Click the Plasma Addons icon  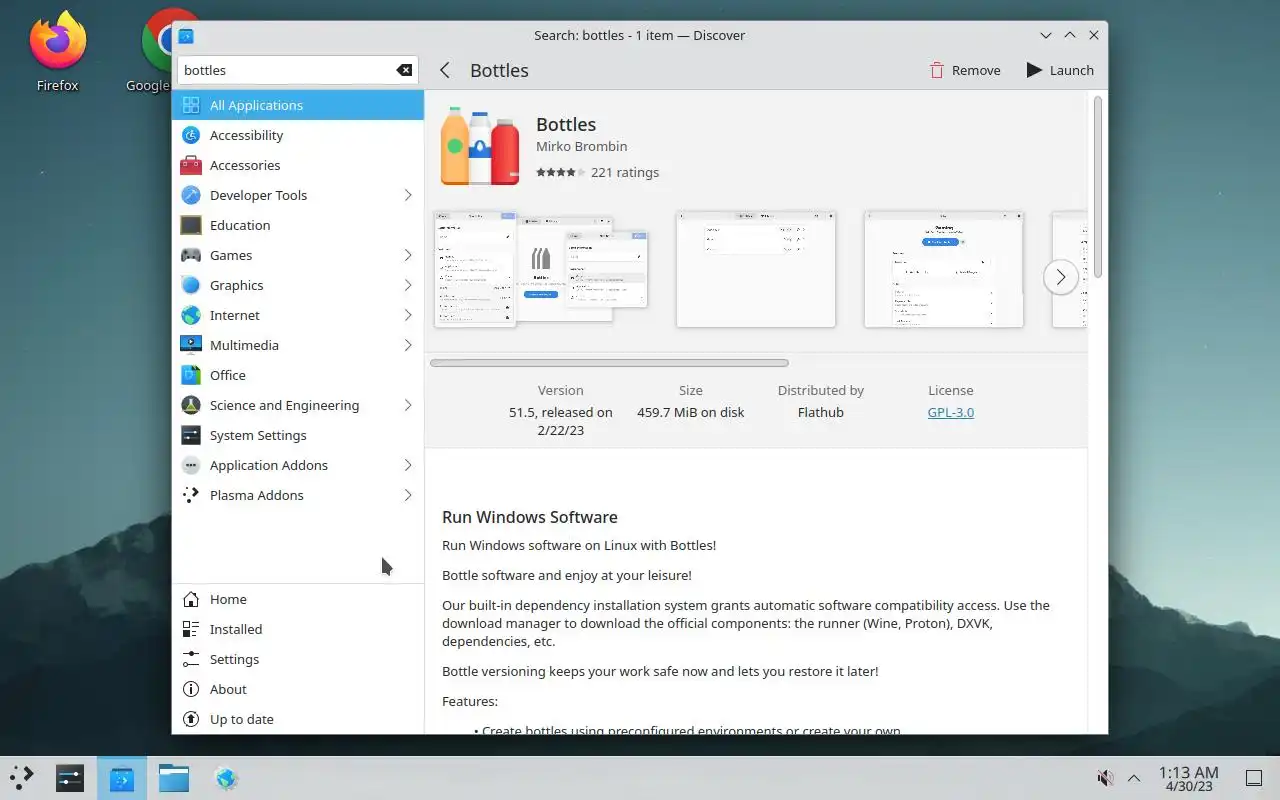[x=191, y=495]
